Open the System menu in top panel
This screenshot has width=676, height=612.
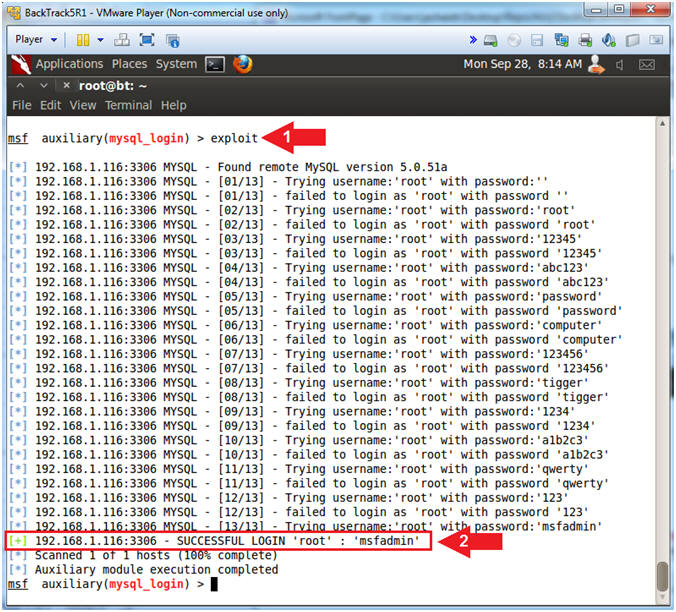[x=176, y=64]
